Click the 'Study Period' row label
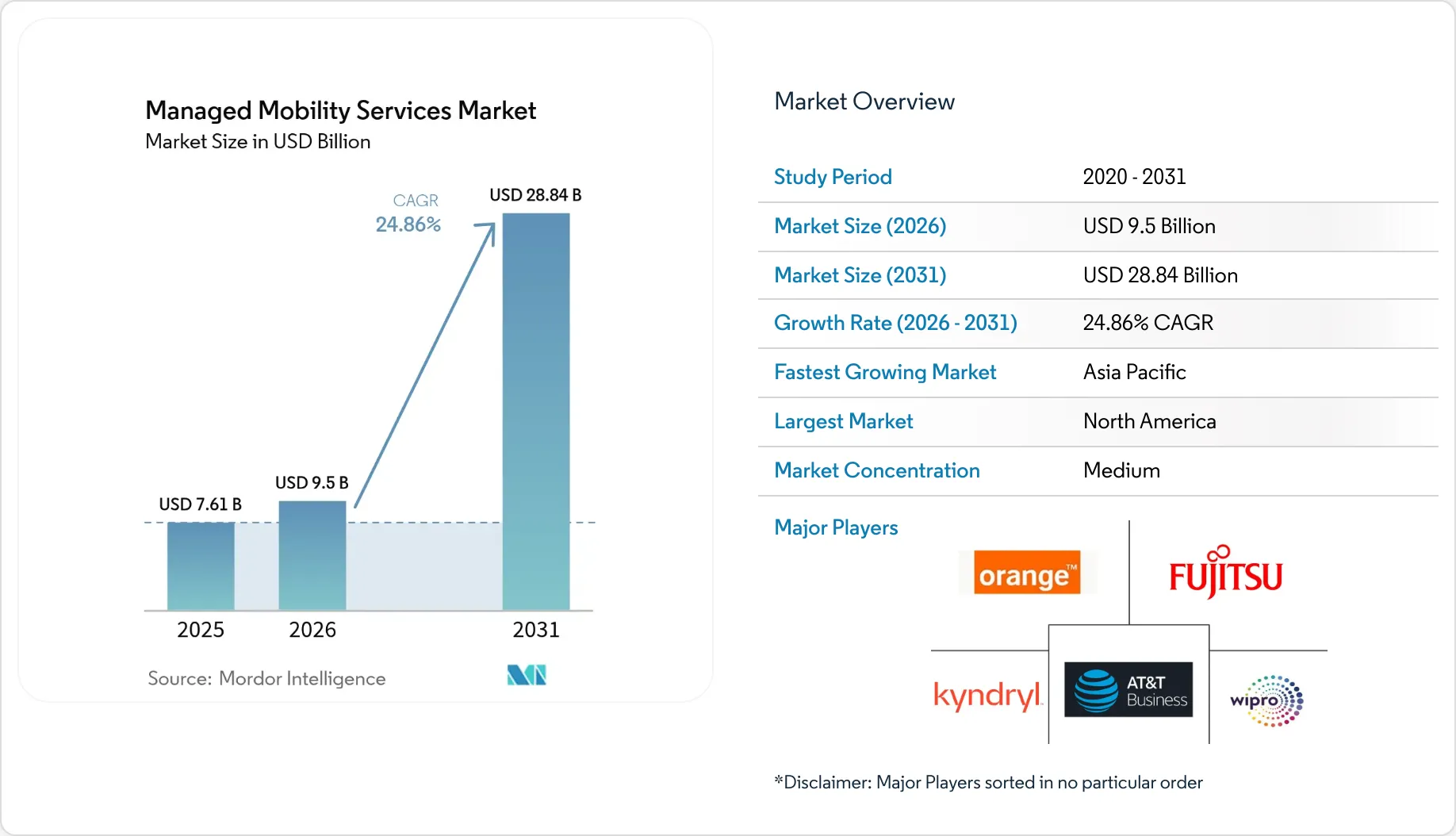 pos(833,177)
